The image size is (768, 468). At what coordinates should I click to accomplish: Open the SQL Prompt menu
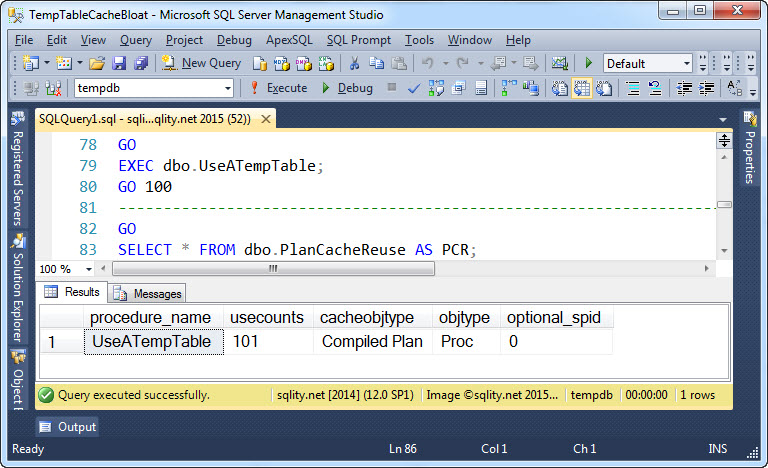point(359,40)
